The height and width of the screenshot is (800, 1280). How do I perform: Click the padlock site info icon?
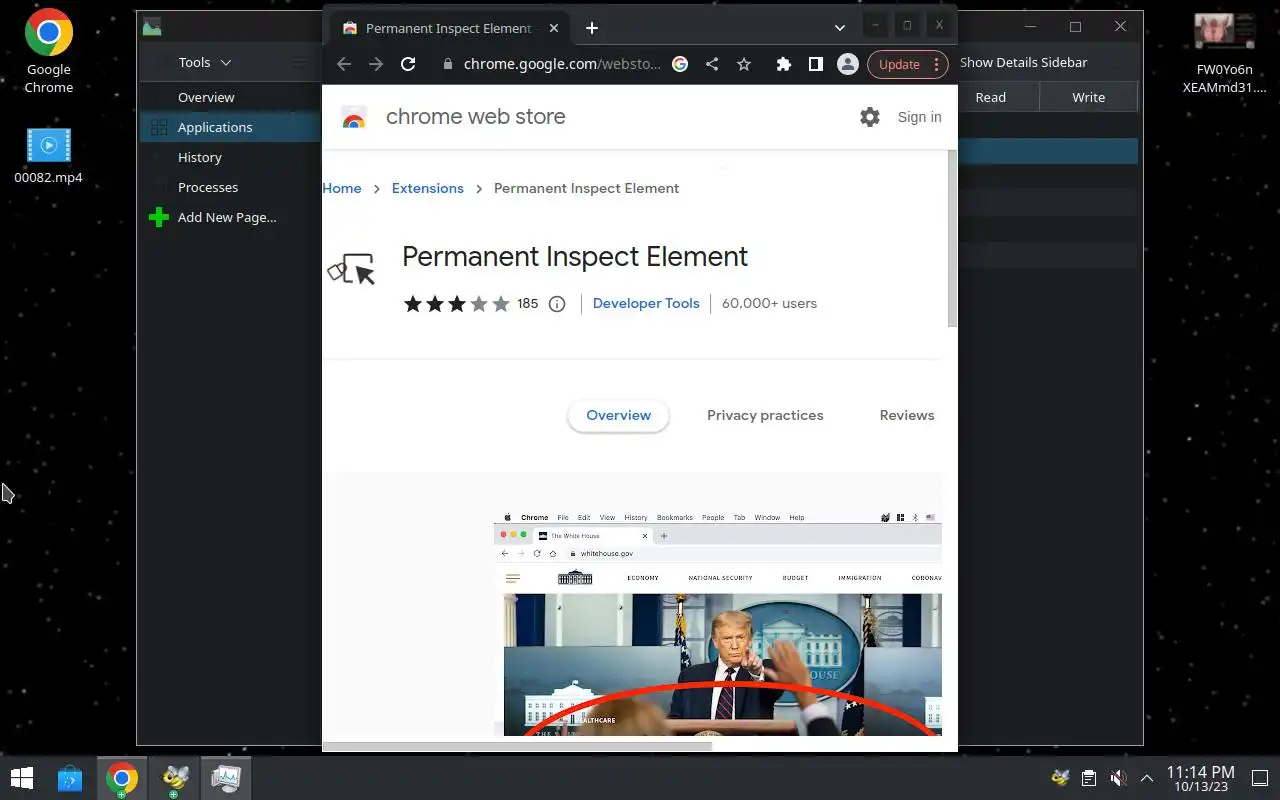point(448,64)
